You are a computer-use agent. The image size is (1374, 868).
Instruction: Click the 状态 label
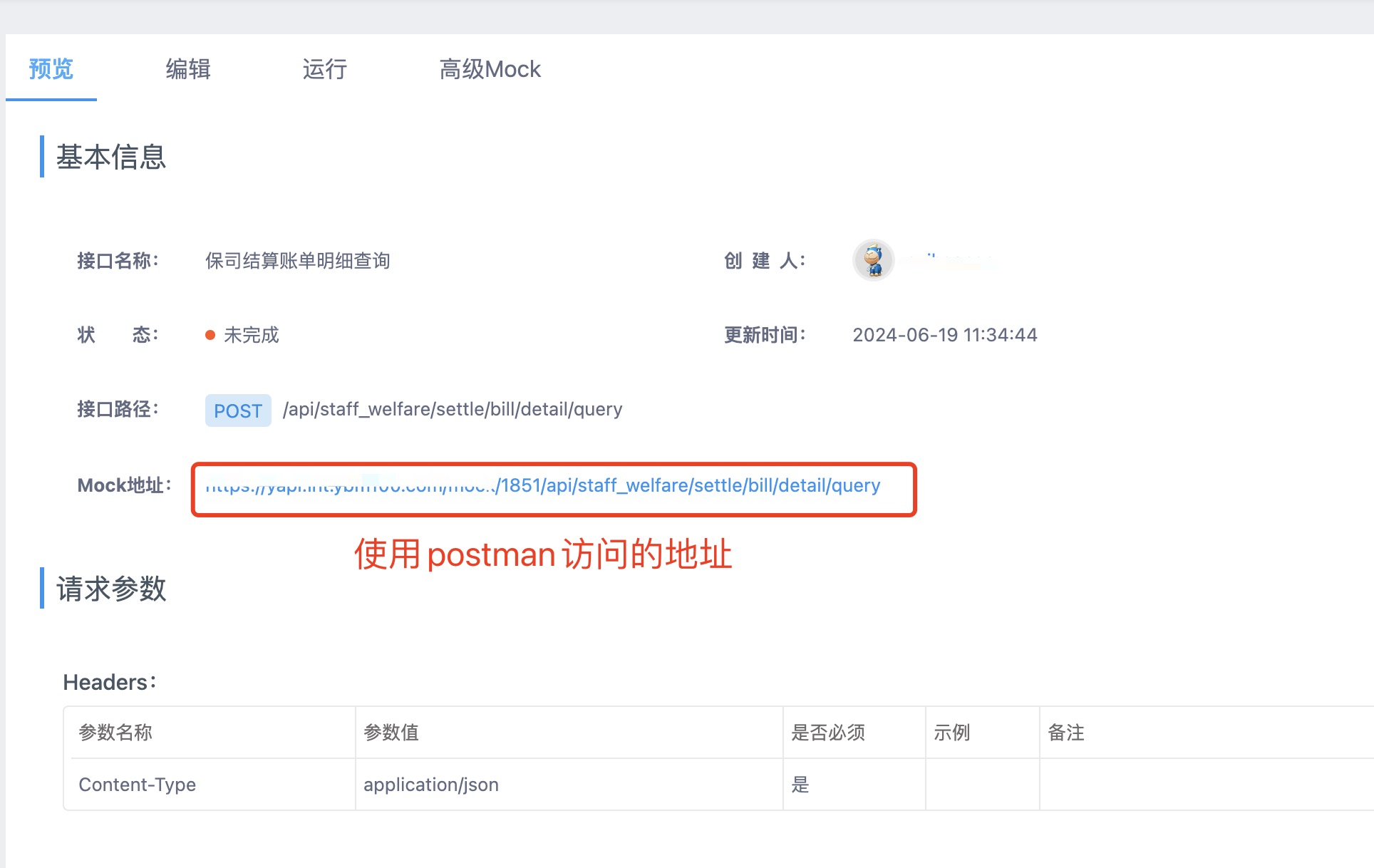(118, 335)
